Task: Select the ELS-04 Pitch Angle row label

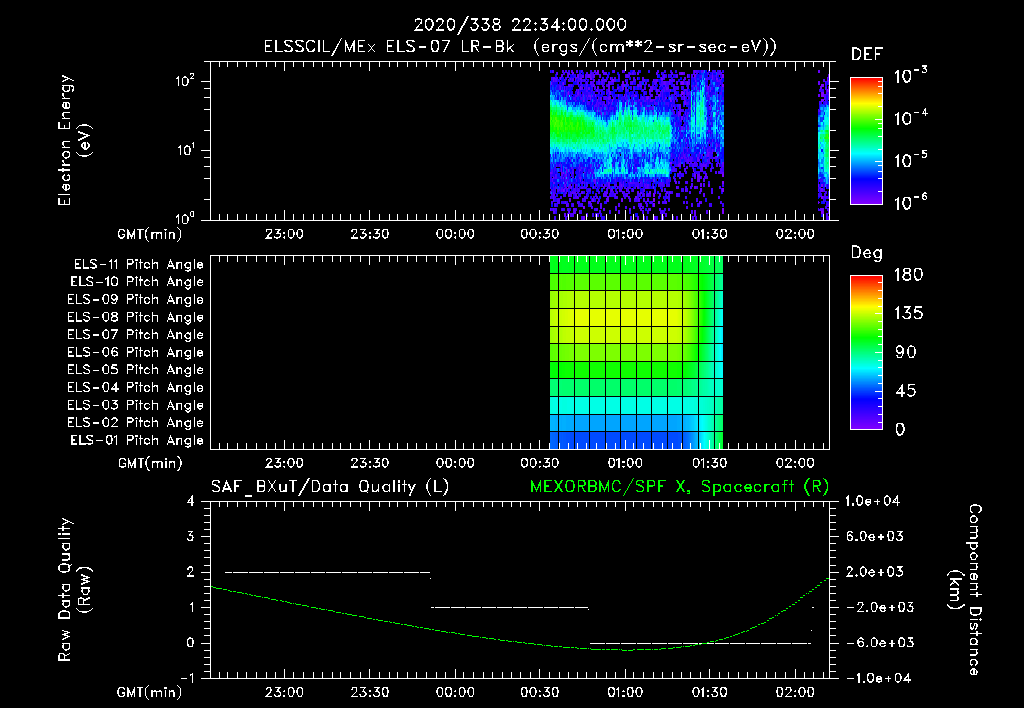Action: tap(135, 388)
